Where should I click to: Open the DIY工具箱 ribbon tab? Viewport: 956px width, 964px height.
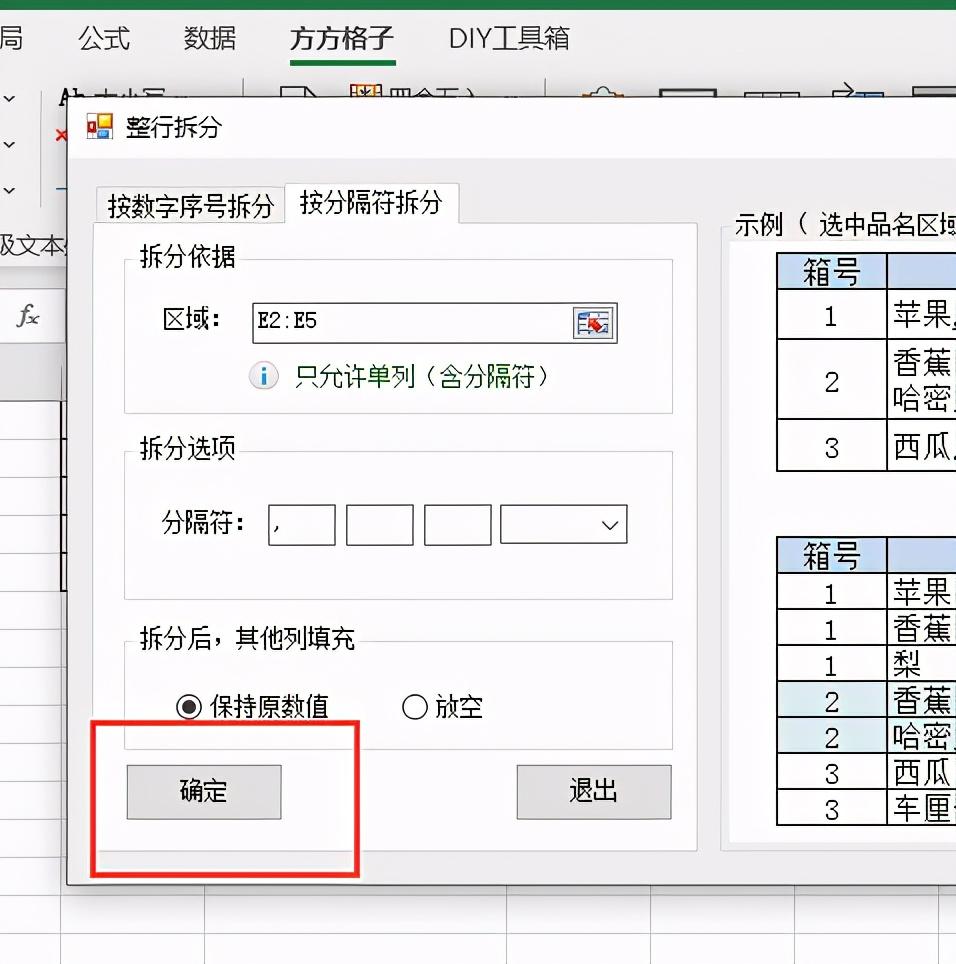[x=509, y=39]
